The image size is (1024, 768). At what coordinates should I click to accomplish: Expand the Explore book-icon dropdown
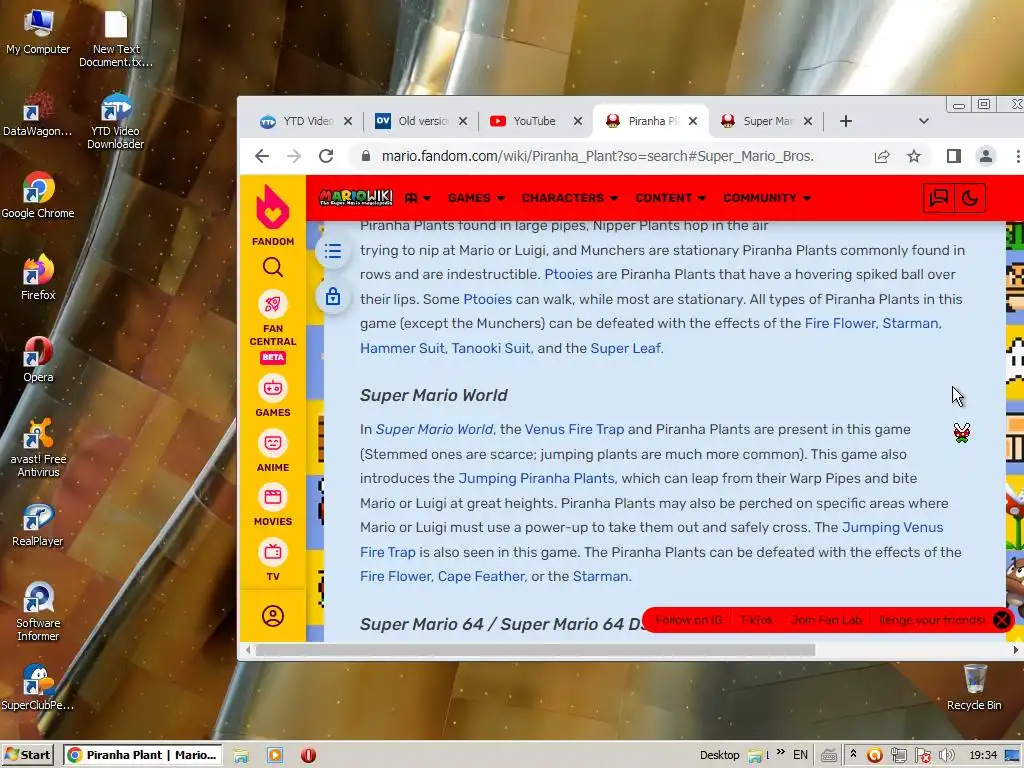(418, 198)
